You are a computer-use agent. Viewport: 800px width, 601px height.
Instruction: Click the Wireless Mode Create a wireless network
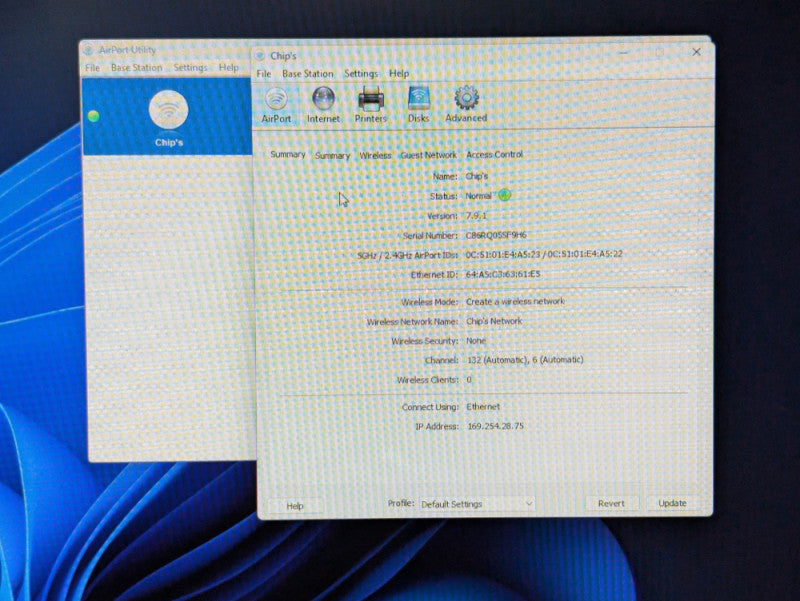coord(515,302)
